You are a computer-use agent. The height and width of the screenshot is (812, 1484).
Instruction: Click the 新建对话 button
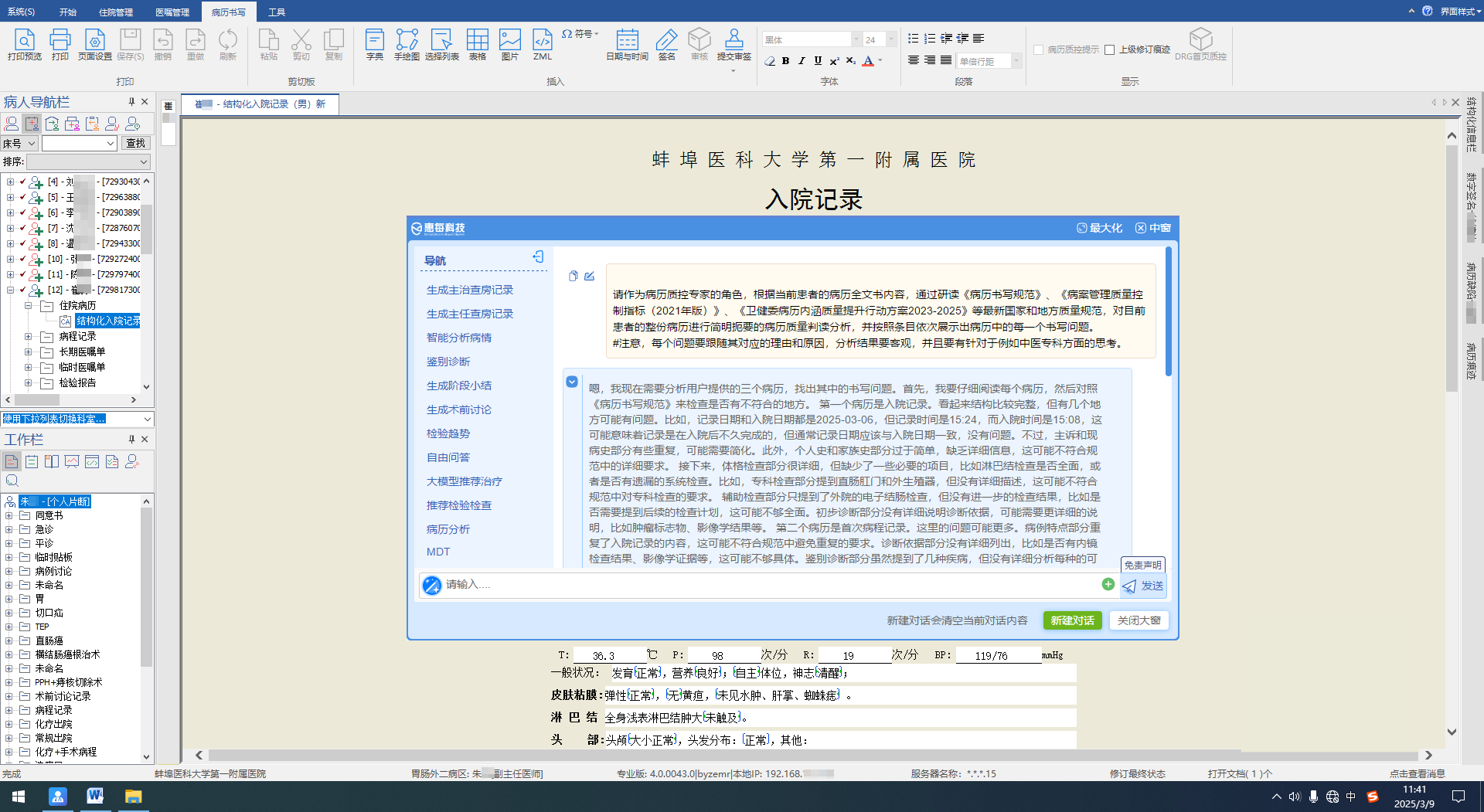pos(1072,620)
